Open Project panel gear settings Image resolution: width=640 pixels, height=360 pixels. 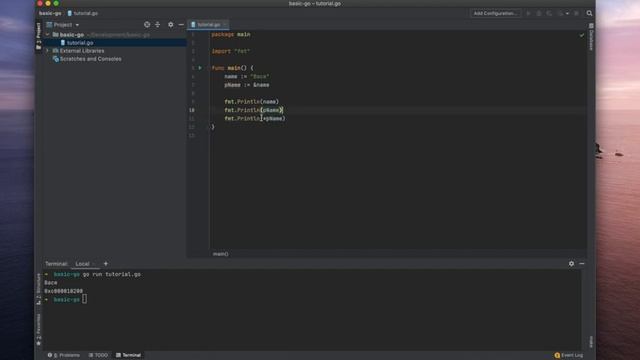[x=171, y=25]
